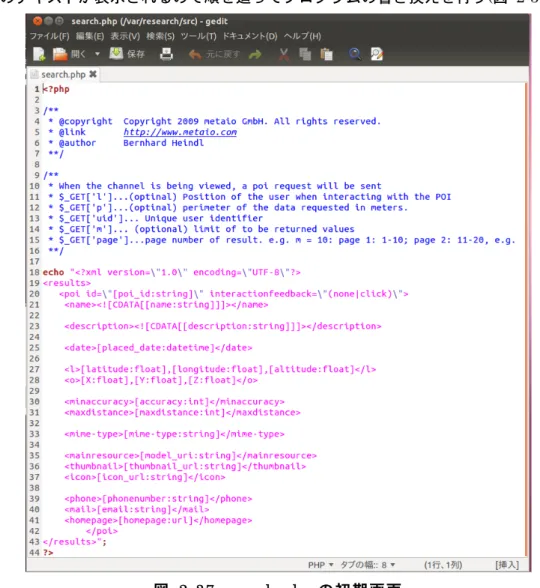Click the ?> closing PHP tag
The image size is (540, 588).
coord(48,553)
